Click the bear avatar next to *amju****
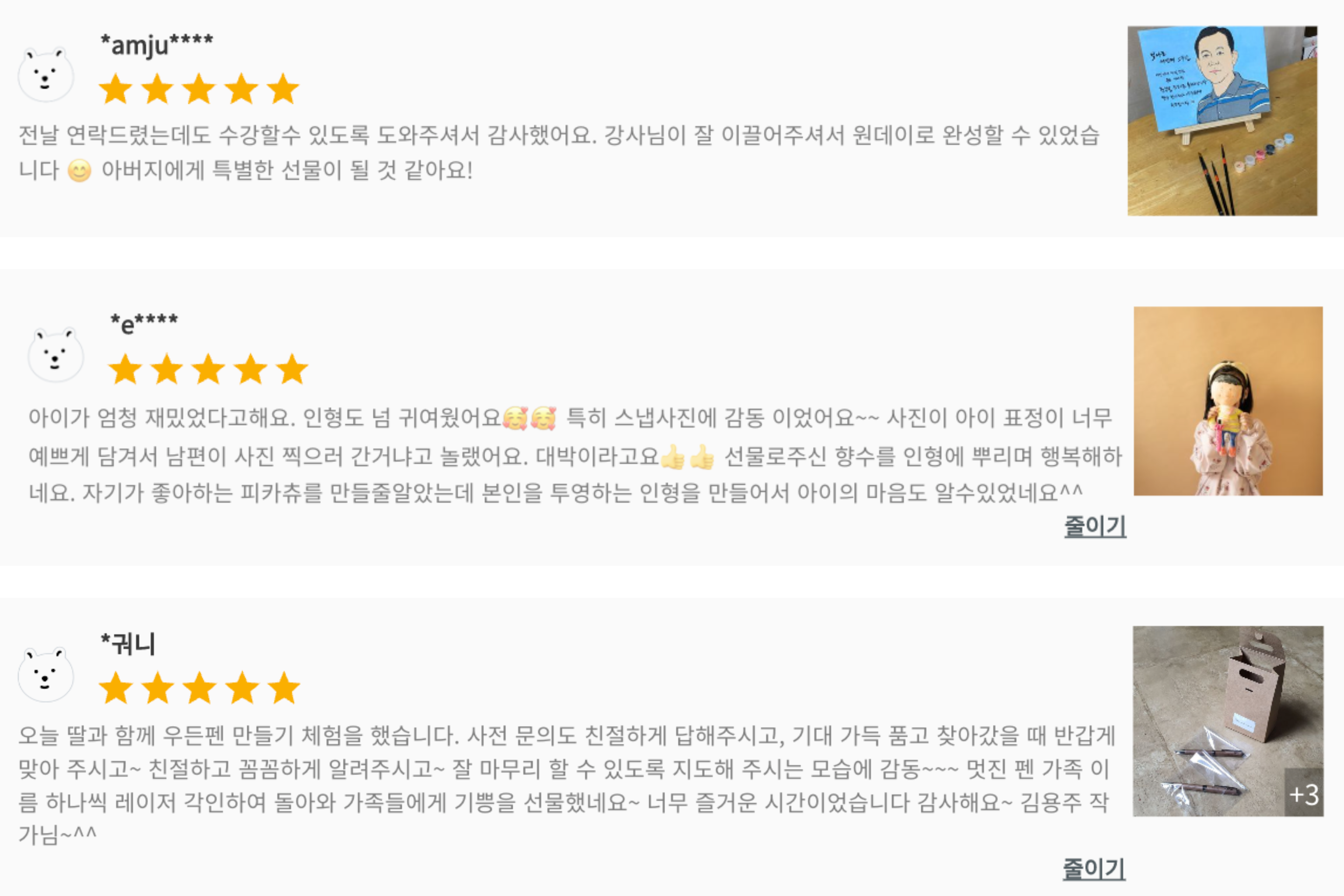 coord(45,75)
